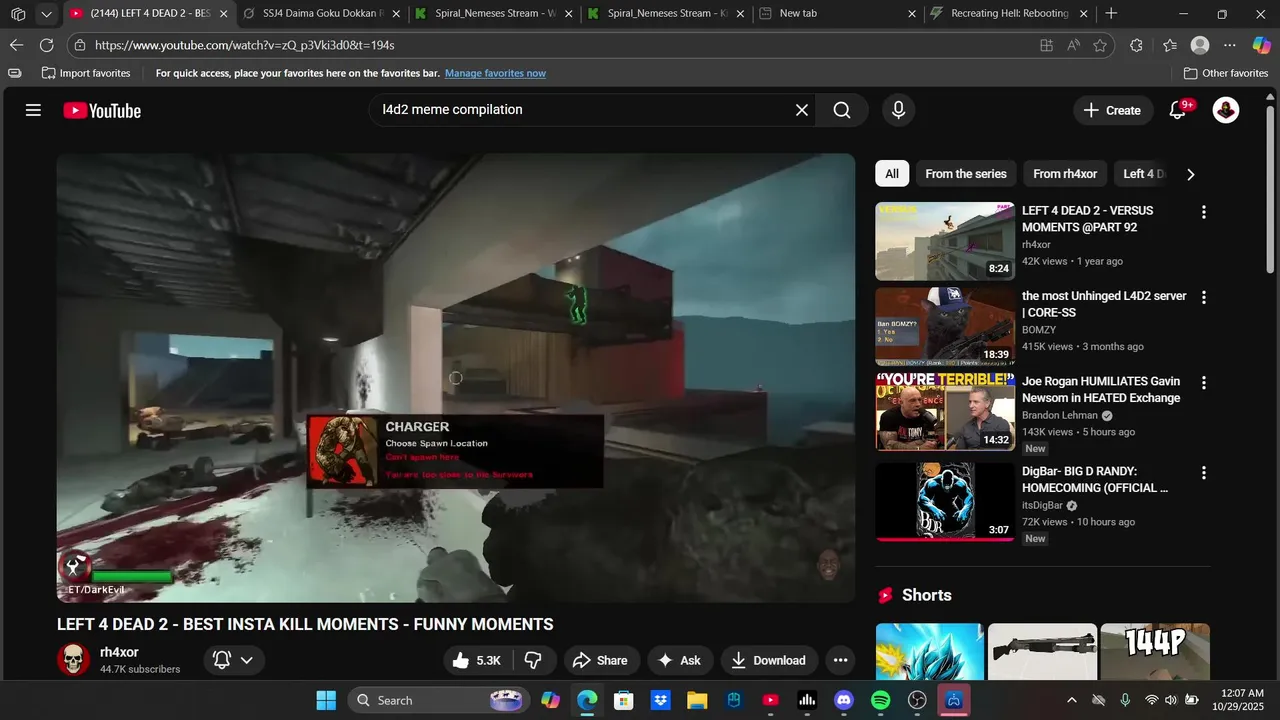Image resolution: width=1280 pixels, height=720 pixels.
Task: Open the browser extensions puzzle icon
Action: pyautogui.click(x=1136, y=45)
